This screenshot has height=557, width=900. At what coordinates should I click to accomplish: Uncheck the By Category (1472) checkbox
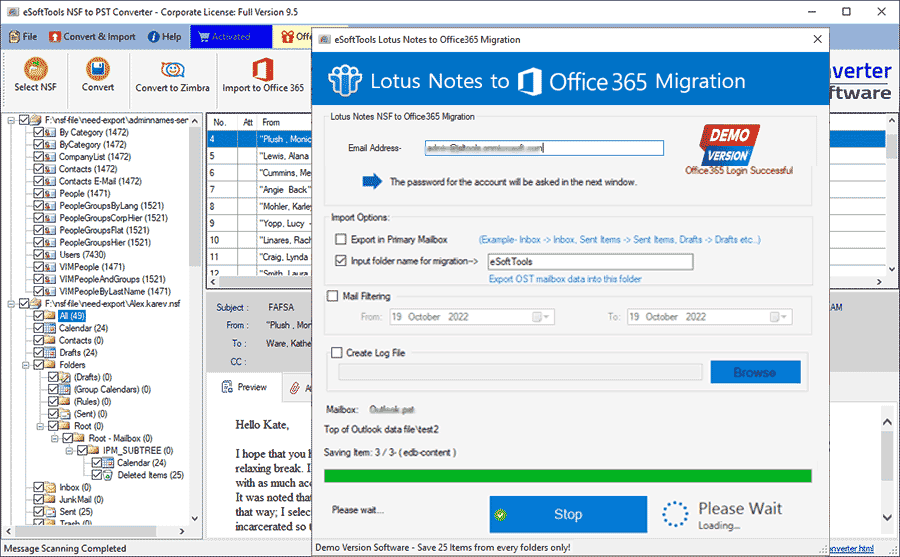click(38, 132)
